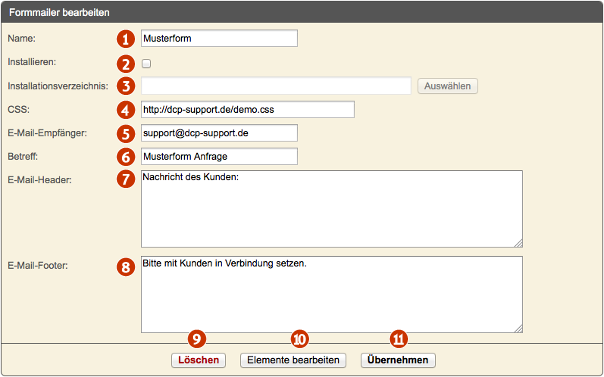Click into the E-Mail-Footer text area
Image resolution: width=604 pixels, height=377 pixels.
332,295
